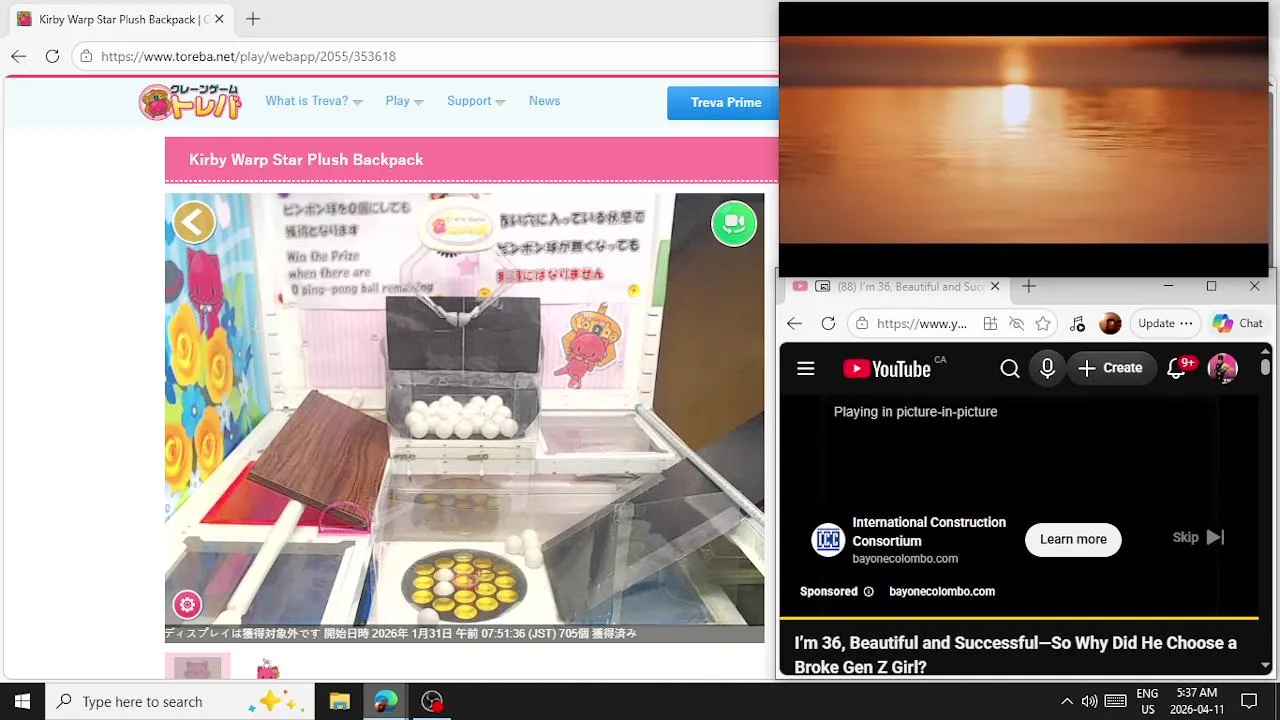
Task: Open game settings via the pink gear icon
Action: click(187, 604)
